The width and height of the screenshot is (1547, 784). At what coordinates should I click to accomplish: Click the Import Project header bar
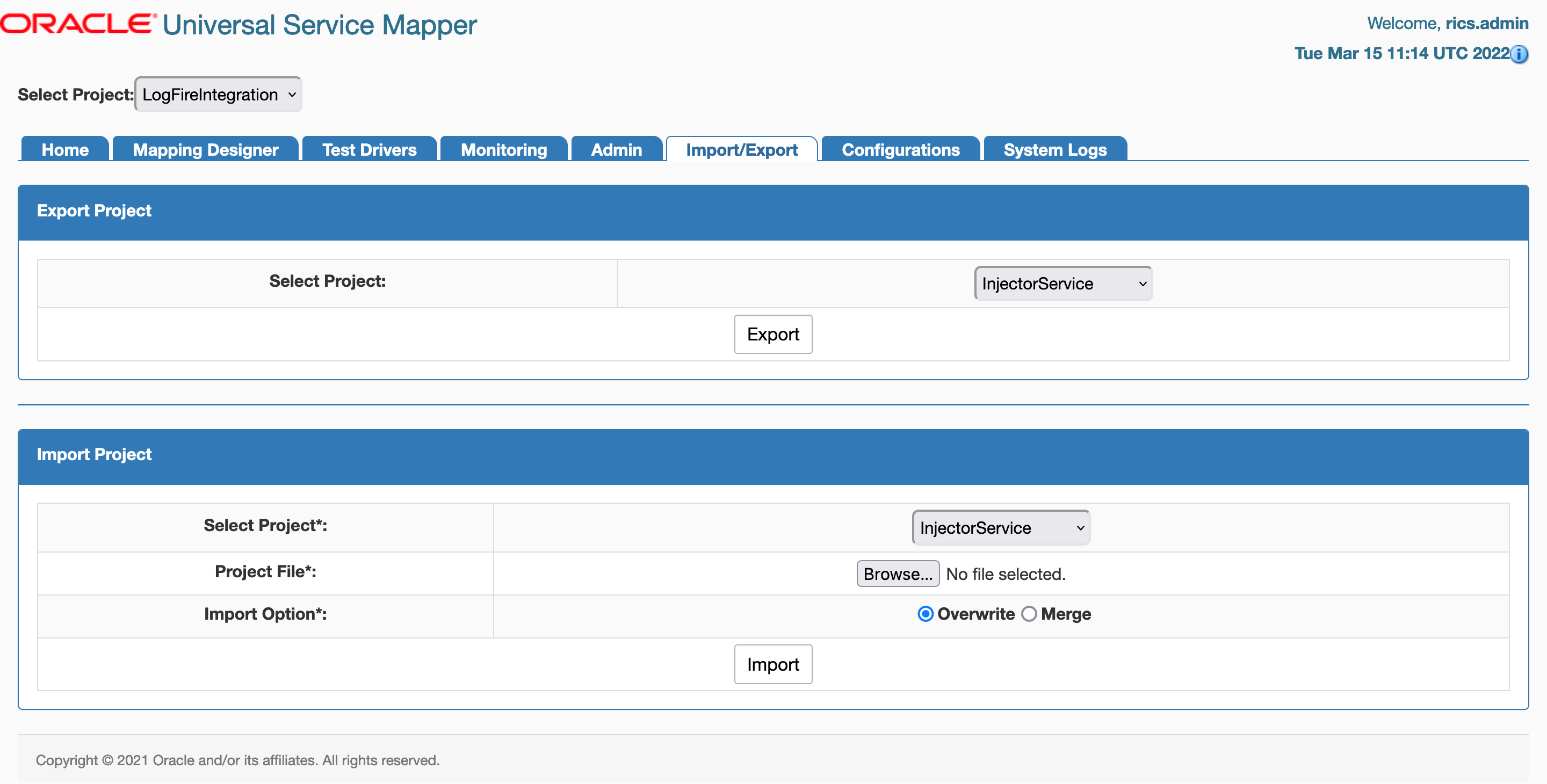pos(95,454)
